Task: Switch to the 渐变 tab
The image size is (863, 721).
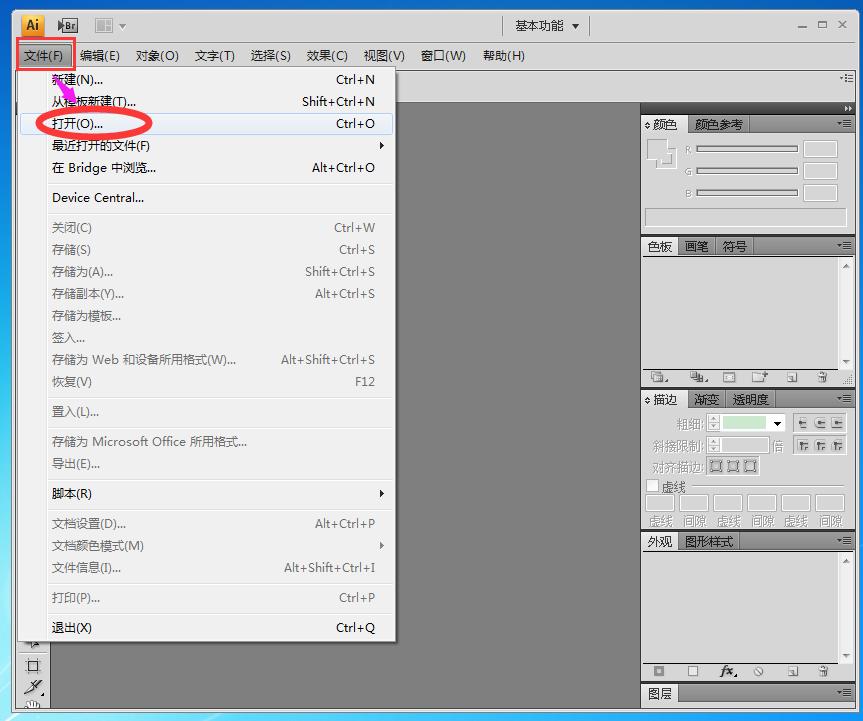Action: coord(706,398)
